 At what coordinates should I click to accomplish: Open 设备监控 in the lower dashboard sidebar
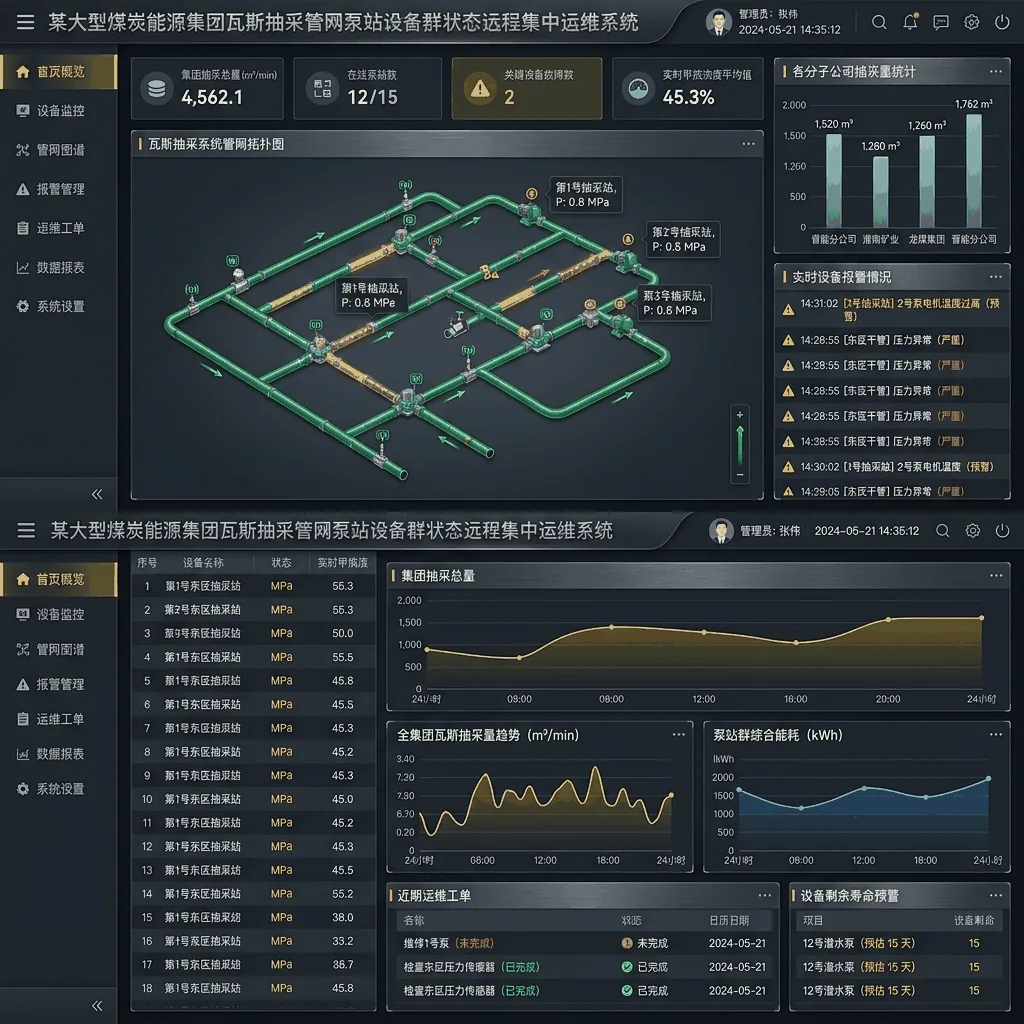tap(59, 615)
